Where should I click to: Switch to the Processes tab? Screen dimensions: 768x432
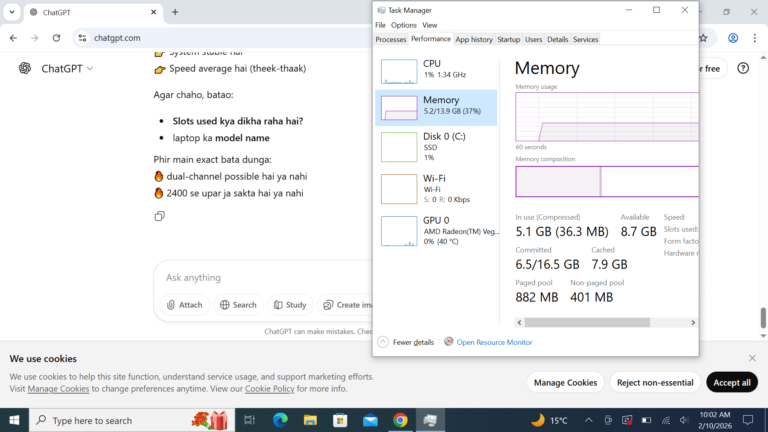point(390,39)
